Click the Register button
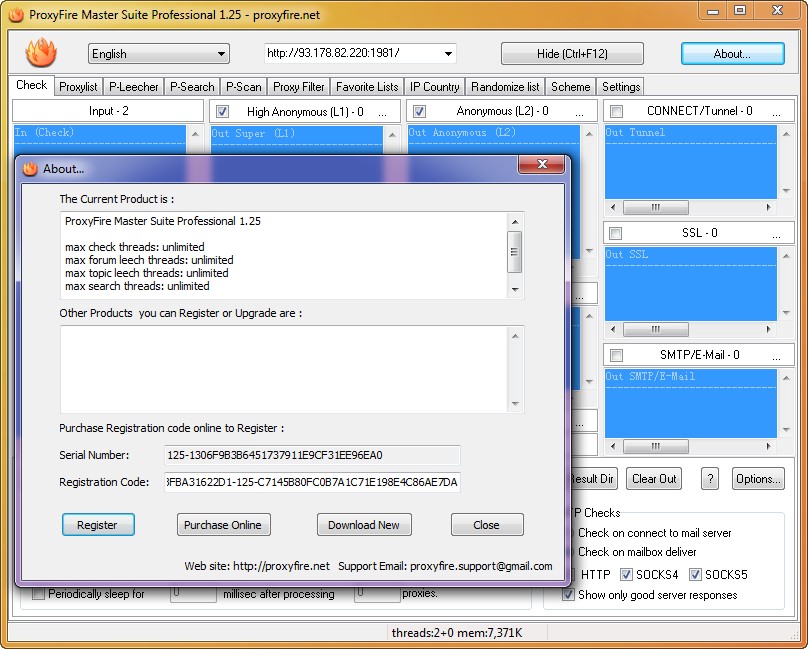This screenshot has height=649, width=808. (98, 525)
